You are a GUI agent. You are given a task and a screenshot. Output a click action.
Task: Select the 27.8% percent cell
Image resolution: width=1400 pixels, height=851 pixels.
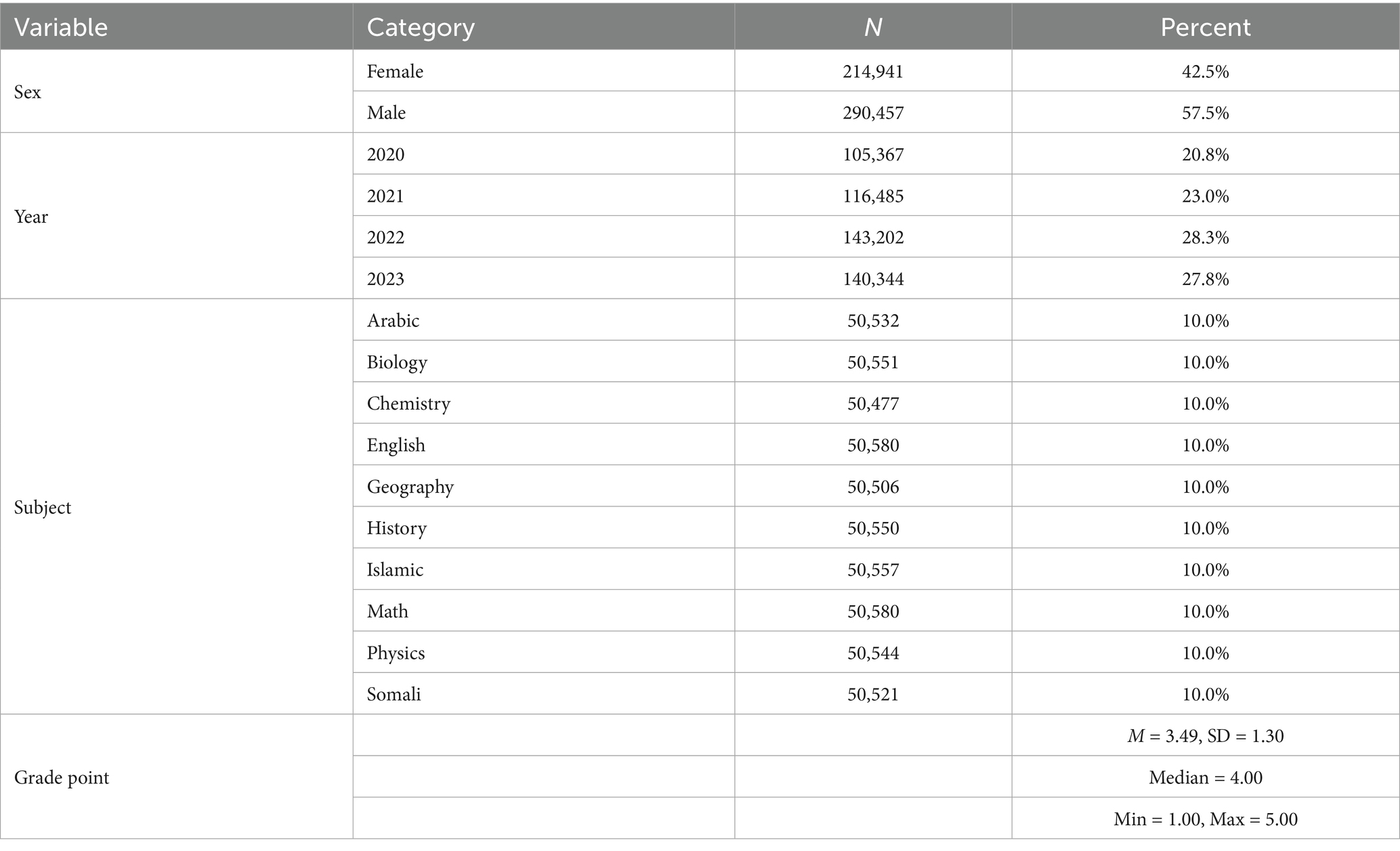1205,279
